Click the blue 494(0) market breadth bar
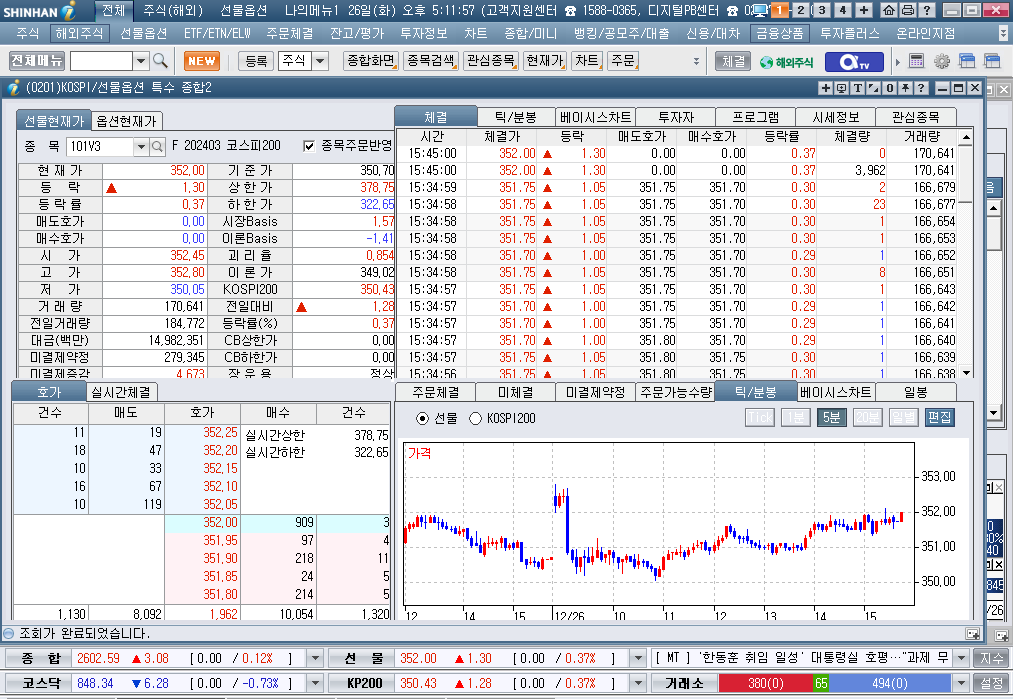Viewport: 1013px width, 699px height. 890,683
